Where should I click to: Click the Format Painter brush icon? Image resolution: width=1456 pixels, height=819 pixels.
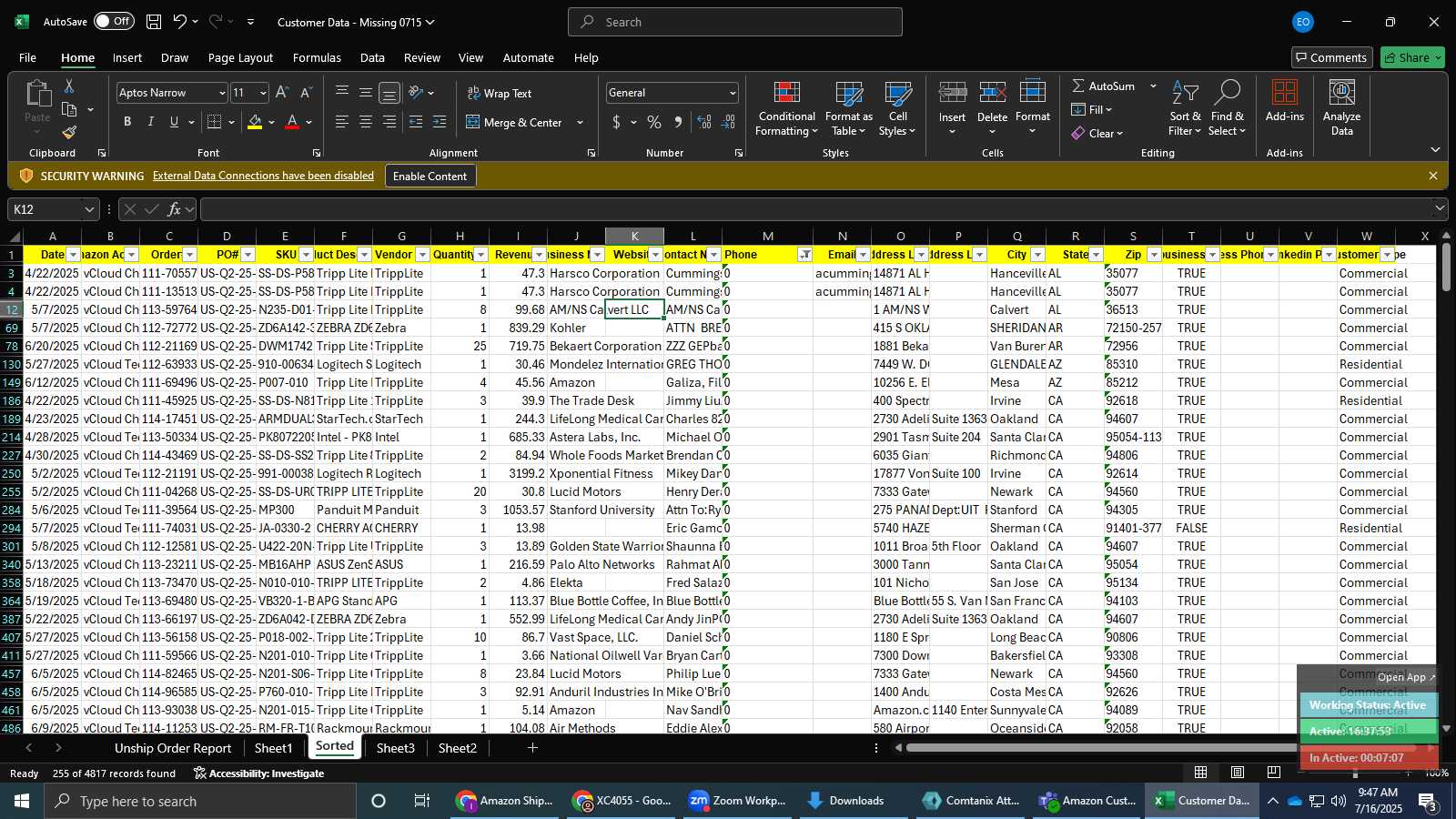pos(69,133)
